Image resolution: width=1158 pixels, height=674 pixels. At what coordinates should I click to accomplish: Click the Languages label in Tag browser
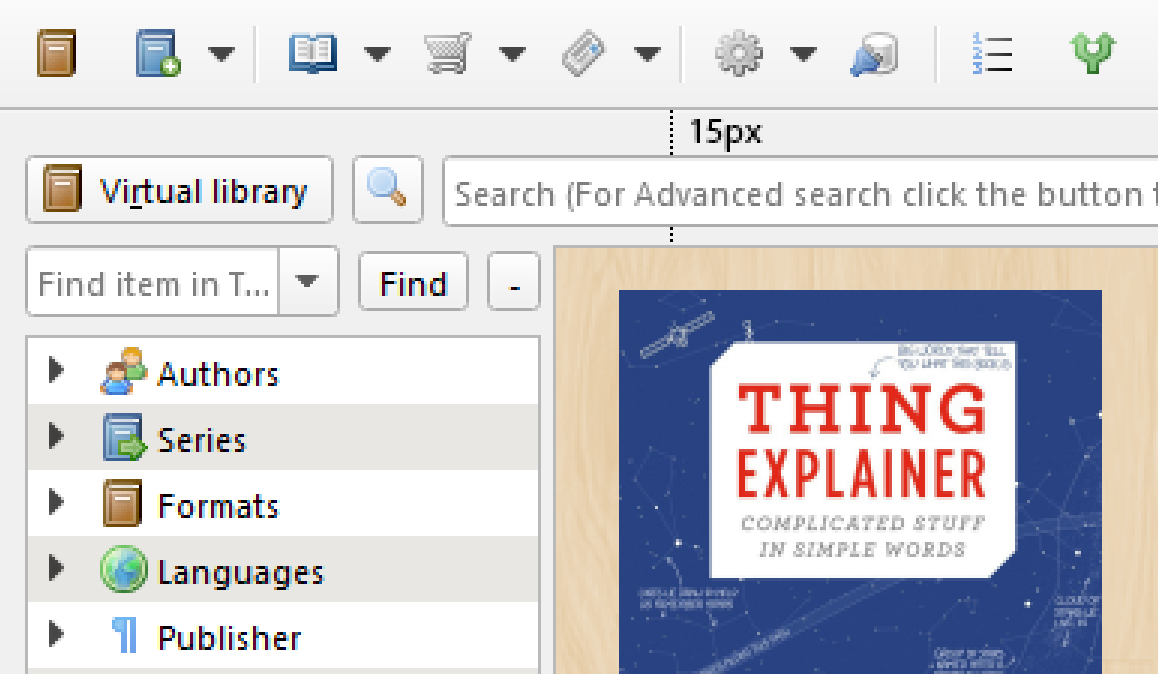pos(241,573)
